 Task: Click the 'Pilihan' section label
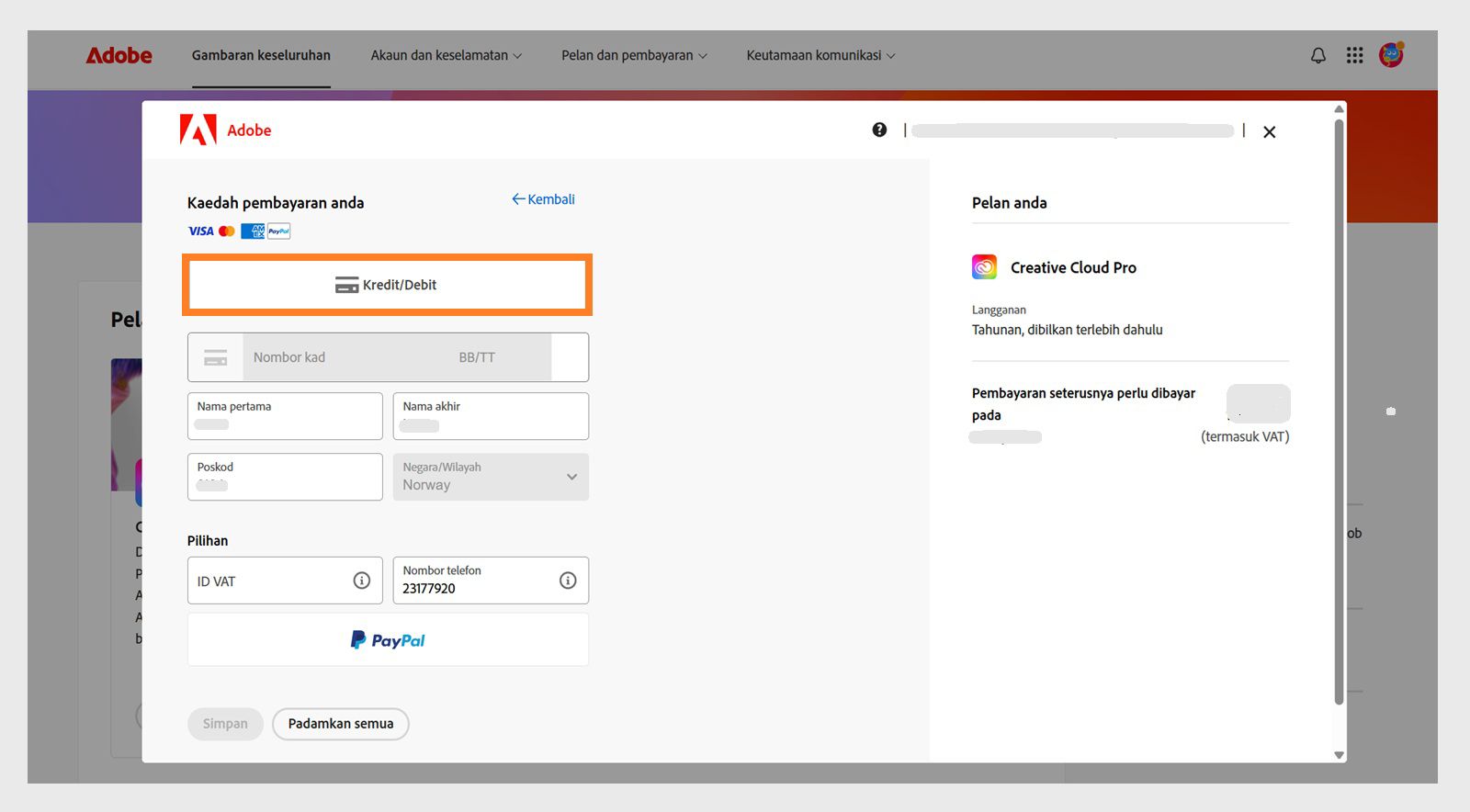point(208,541)
